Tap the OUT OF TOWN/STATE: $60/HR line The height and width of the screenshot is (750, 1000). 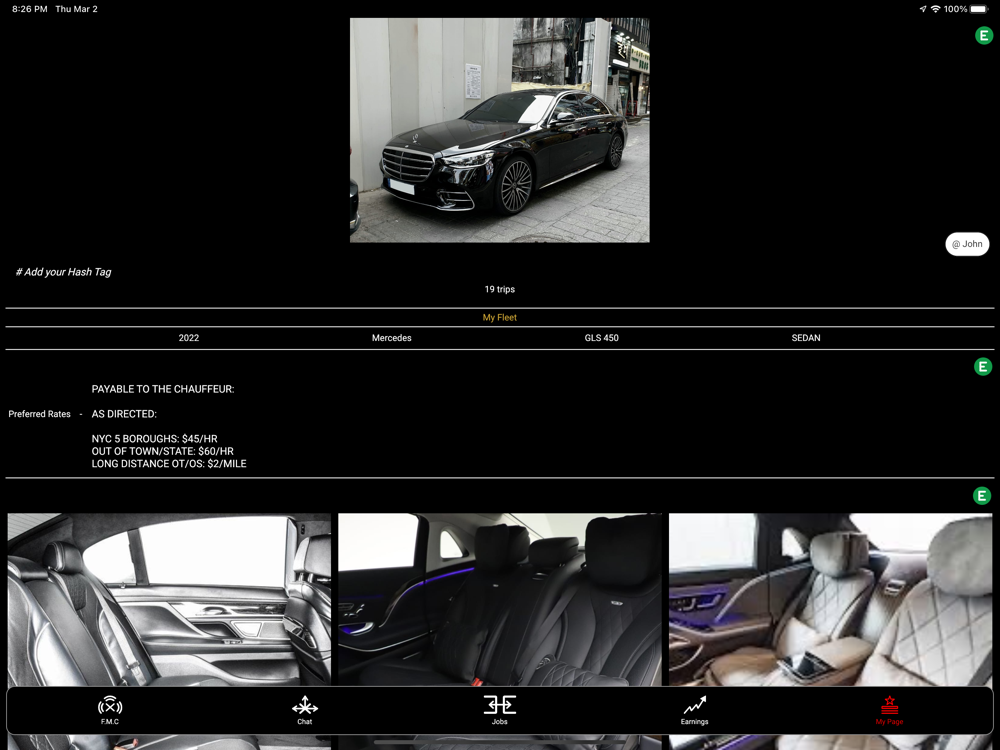(x=163, y=451)
